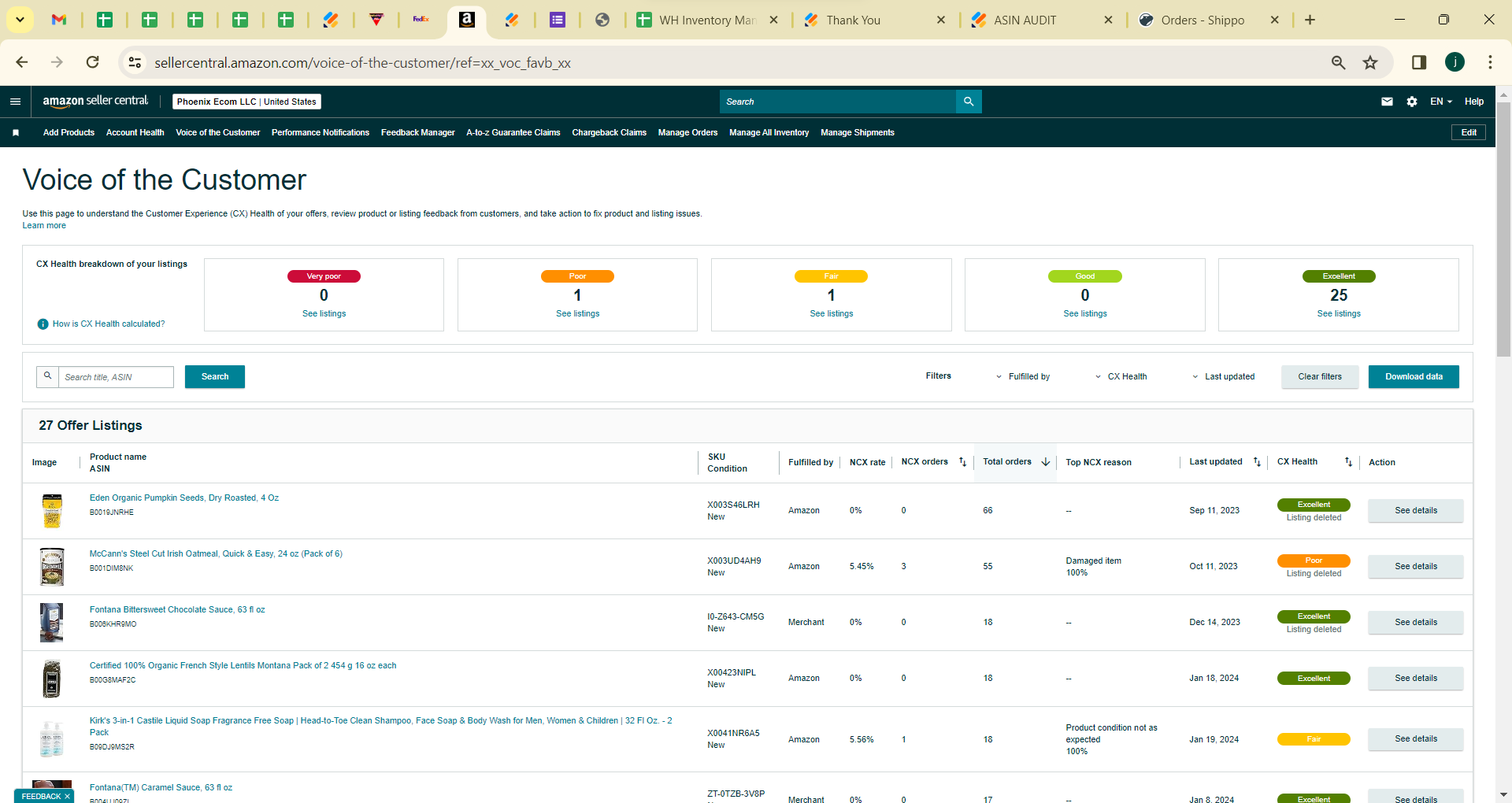1512x803 pixels.
Task: Open the Phoenix Ecom LLC account switcher
Action: point(246,102)
